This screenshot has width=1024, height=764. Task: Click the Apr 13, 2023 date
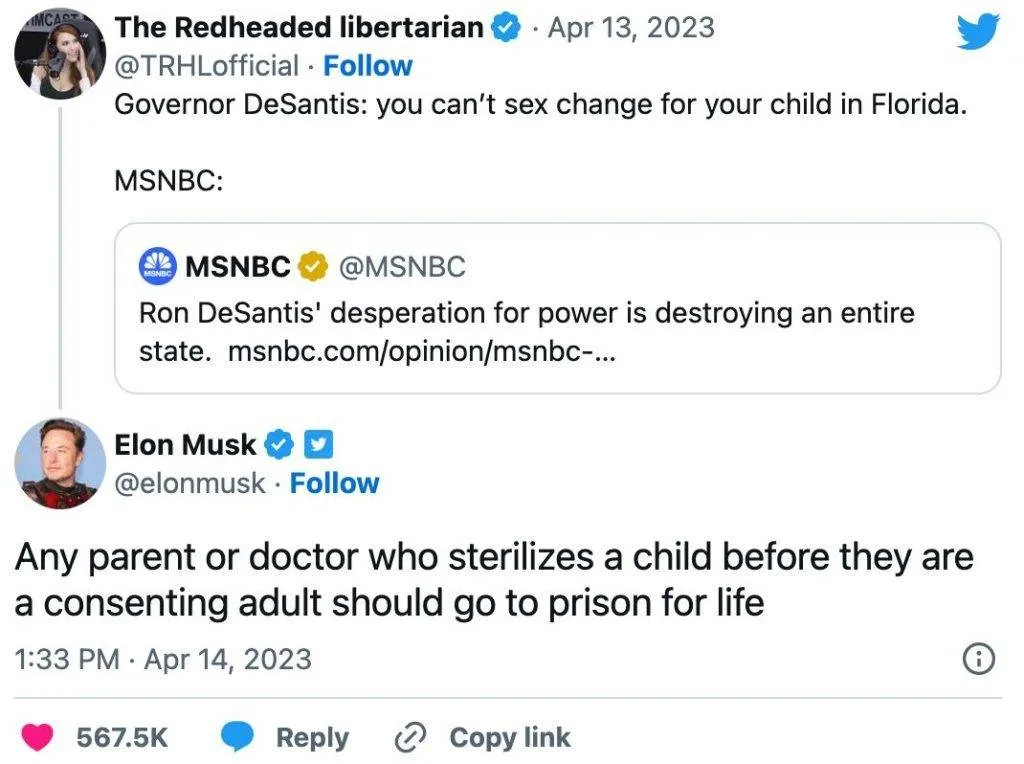click(631, 27)
